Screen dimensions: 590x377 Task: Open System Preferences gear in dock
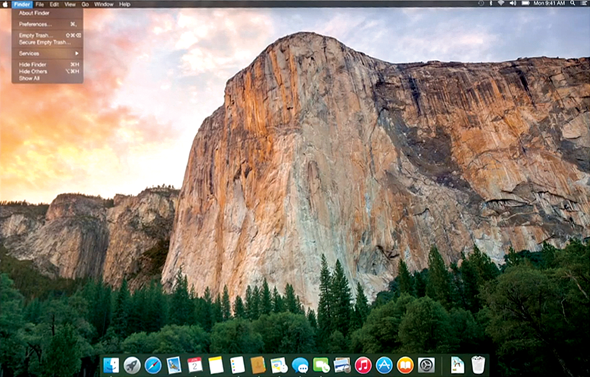tap(426, 365)
